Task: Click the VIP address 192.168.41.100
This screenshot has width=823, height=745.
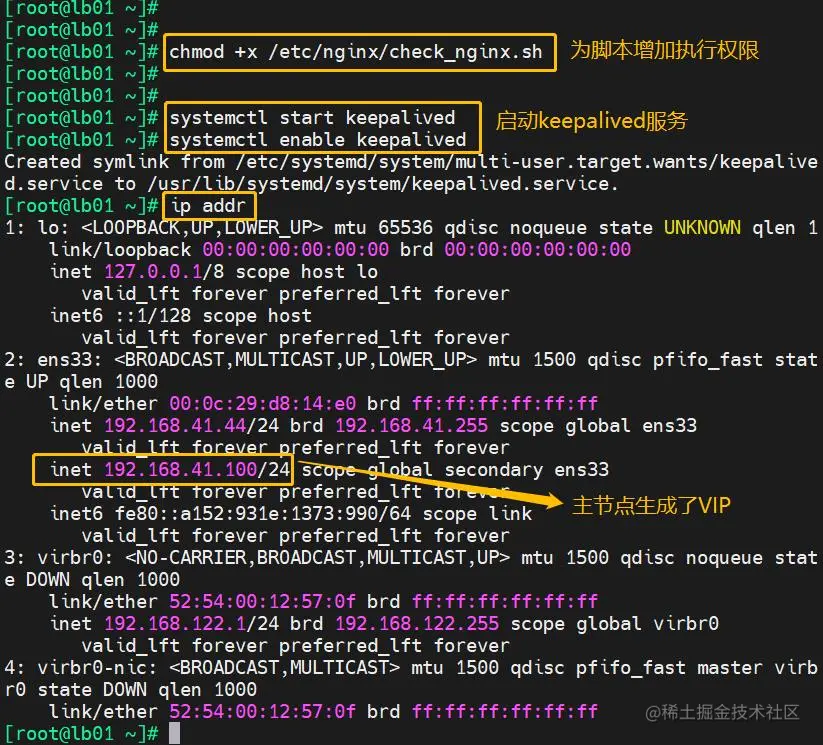Action: click(181, 470)
